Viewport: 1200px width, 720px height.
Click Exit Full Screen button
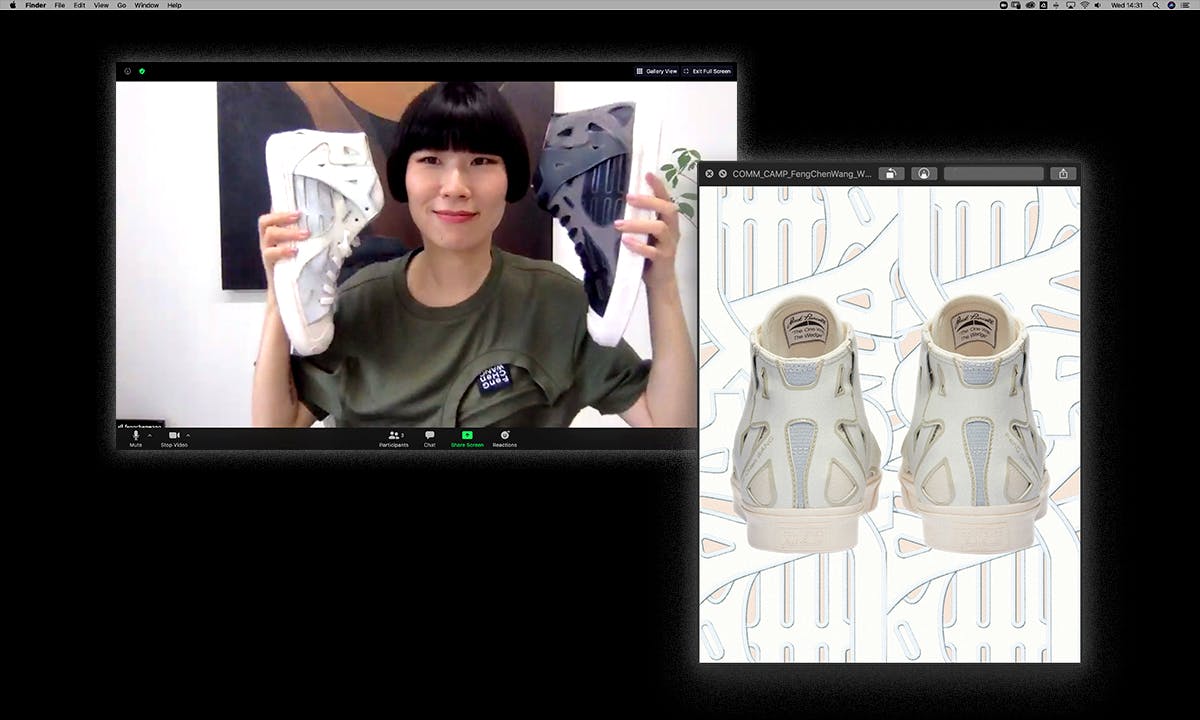click(708, 71)
